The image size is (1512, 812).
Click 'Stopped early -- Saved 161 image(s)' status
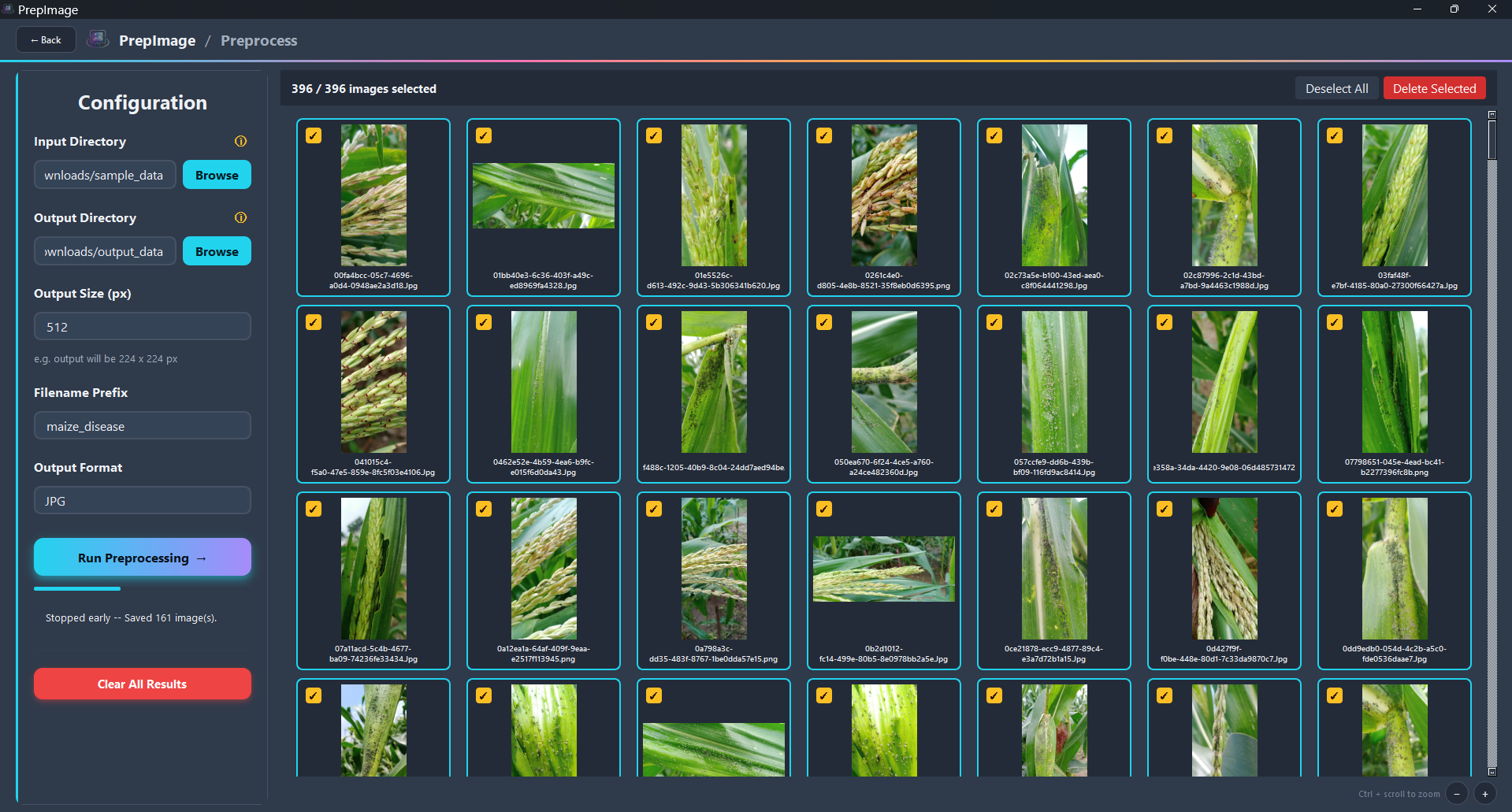pyautogui.click(x=132, y=617)
